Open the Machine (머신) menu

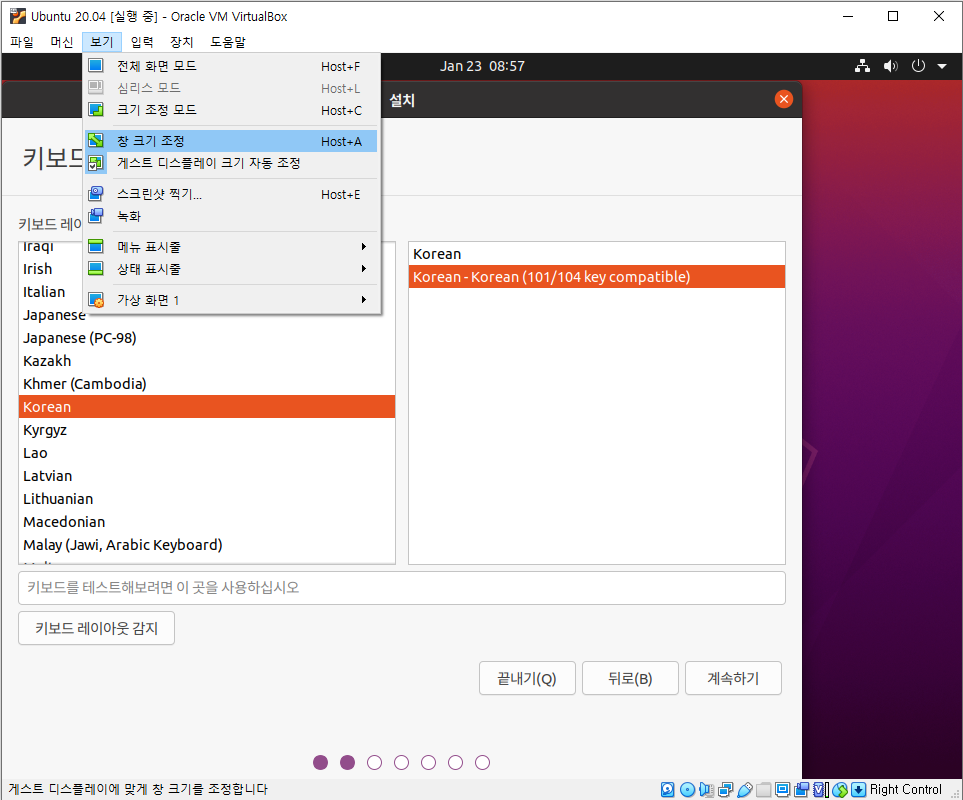(61, 42)
